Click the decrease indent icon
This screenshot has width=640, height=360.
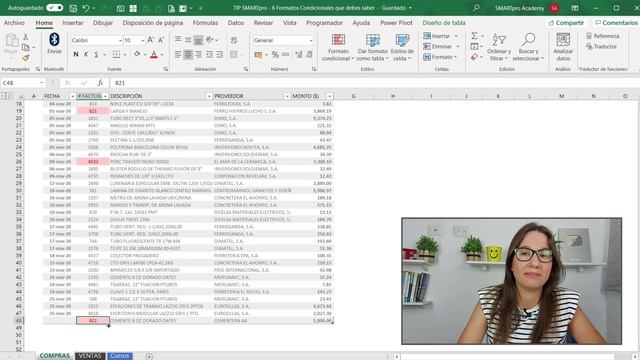click(209, 54)
